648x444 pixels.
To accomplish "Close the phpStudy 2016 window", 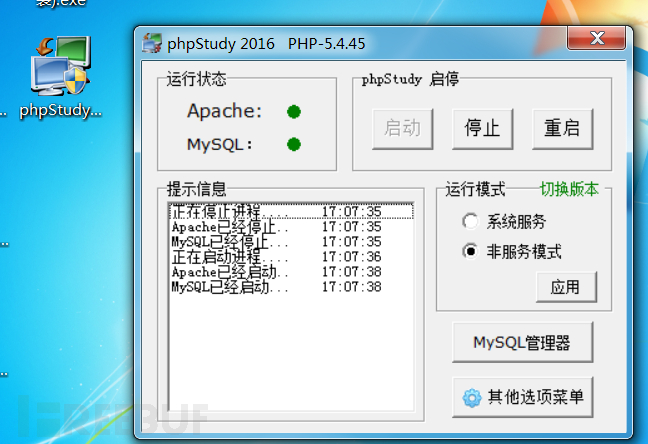I will click(596, 38).
